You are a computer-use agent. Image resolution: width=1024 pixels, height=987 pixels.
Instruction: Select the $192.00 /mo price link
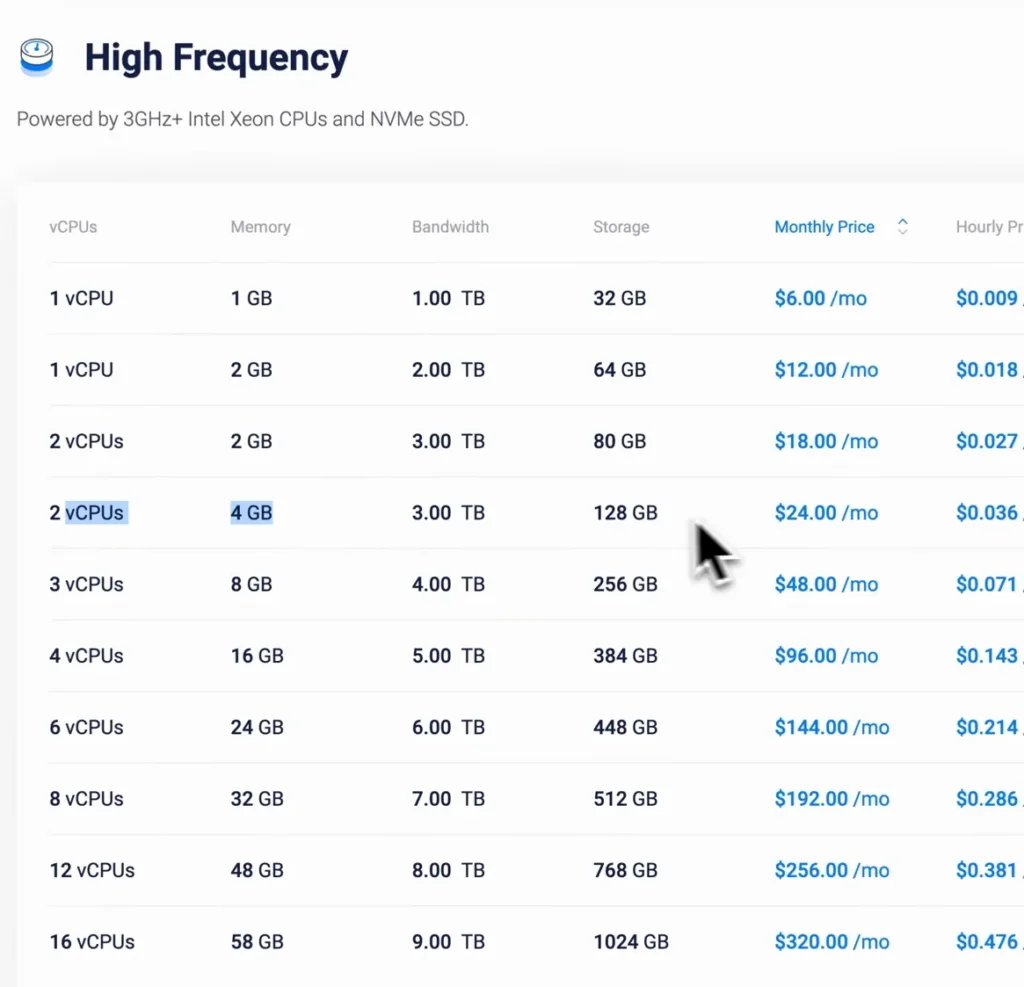point(832,799)
